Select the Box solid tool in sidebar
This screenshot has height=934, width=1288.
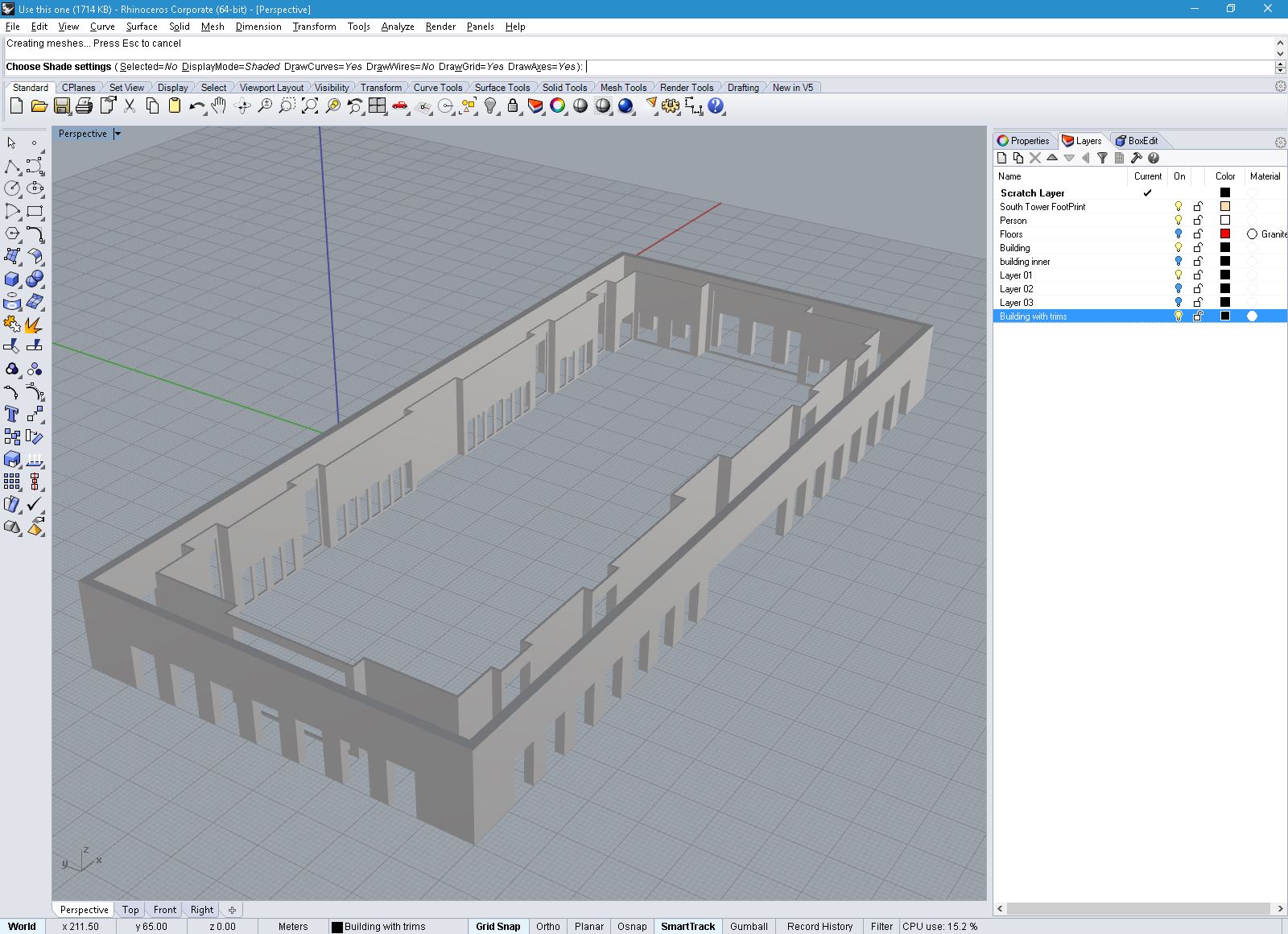point(12,279)
